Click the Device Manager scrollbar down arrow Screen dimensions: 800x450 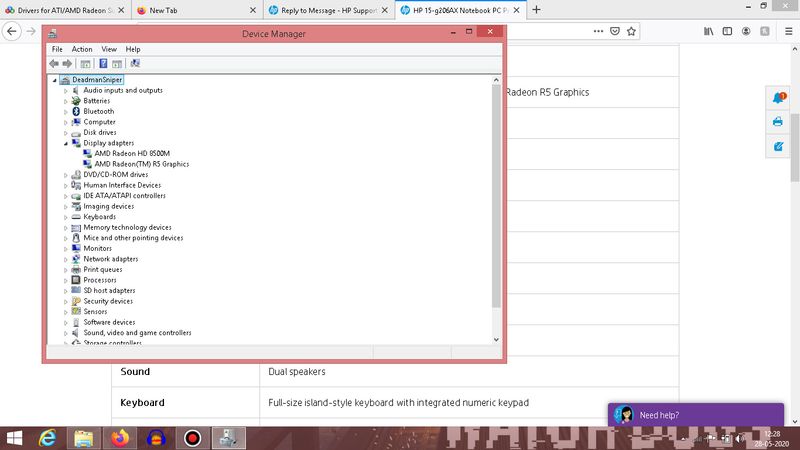496,340
